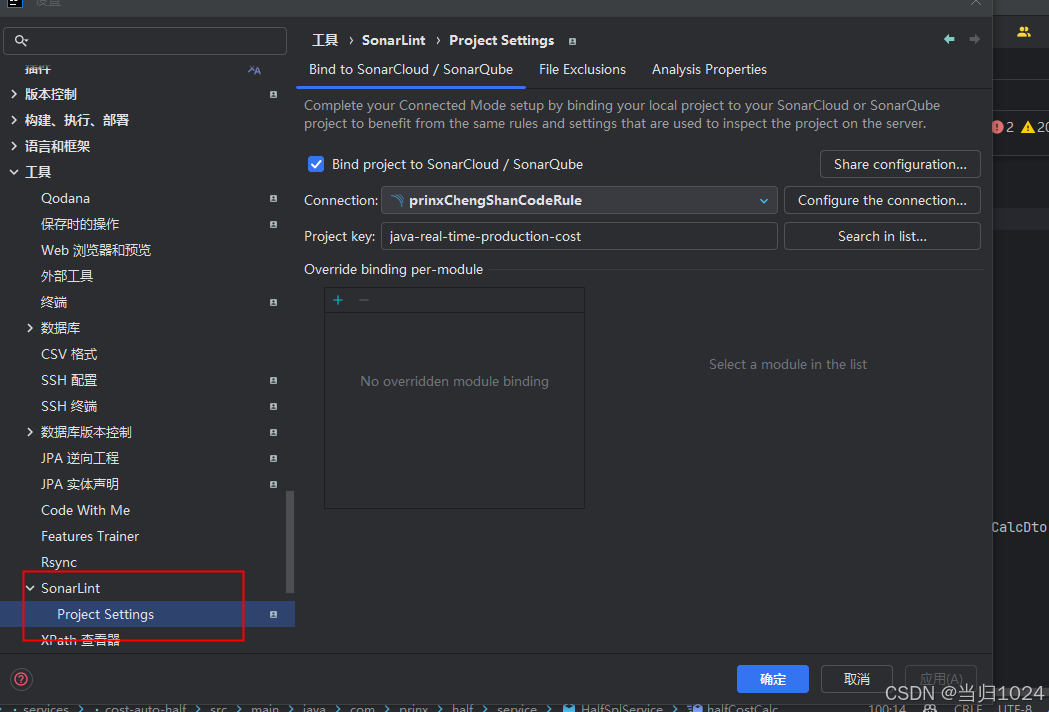Focus the Project key input field
This screenshot has width=1049, height=712.
tap(579, 236)
